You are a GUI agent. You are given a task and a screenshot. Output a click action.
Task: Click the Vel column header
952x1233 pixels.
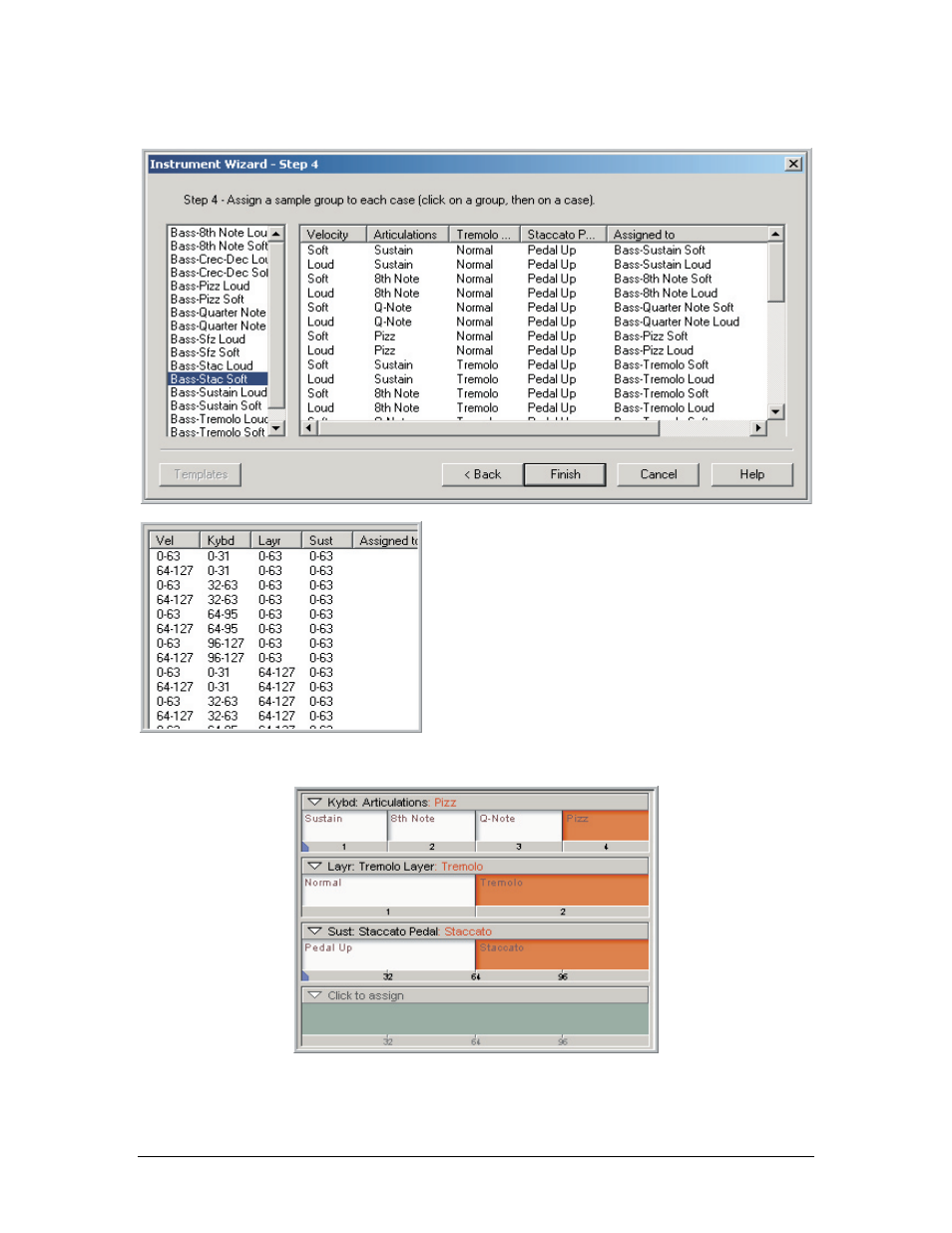pyautogui.click(x=174, y=540)
